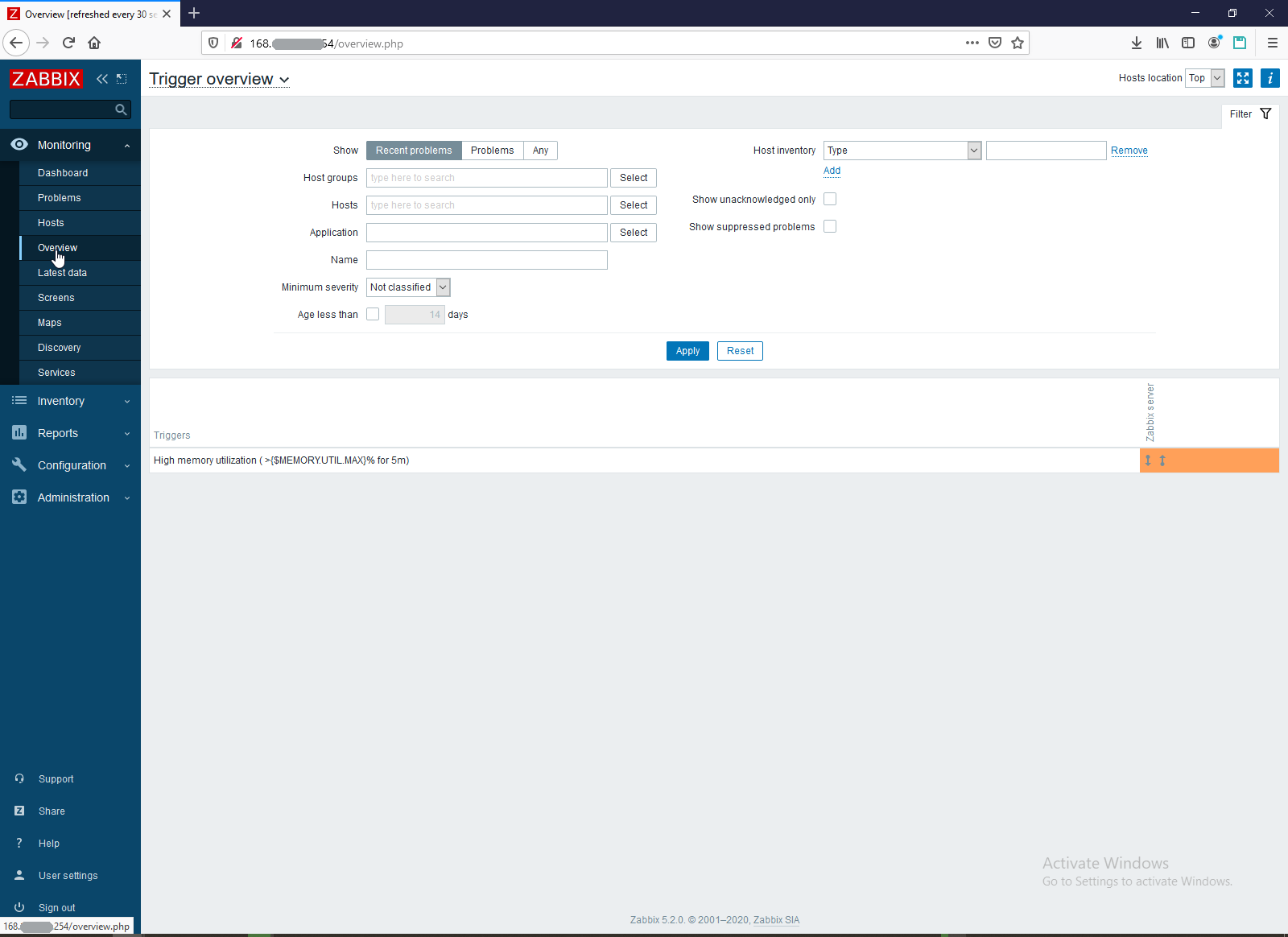Click the tracking protection shield icon
Screen dimensions: 1288x937
click(213, 43)
